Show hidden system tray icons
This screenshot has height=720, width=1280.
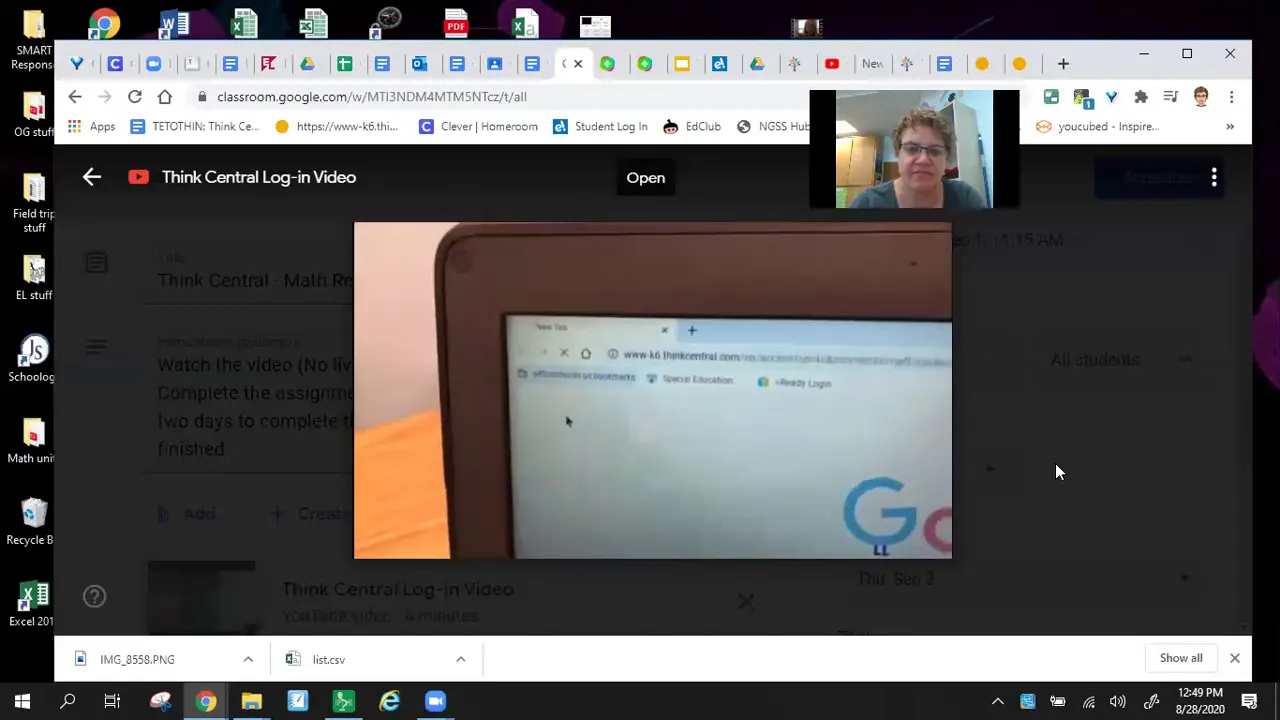click(x=997, y=701)
